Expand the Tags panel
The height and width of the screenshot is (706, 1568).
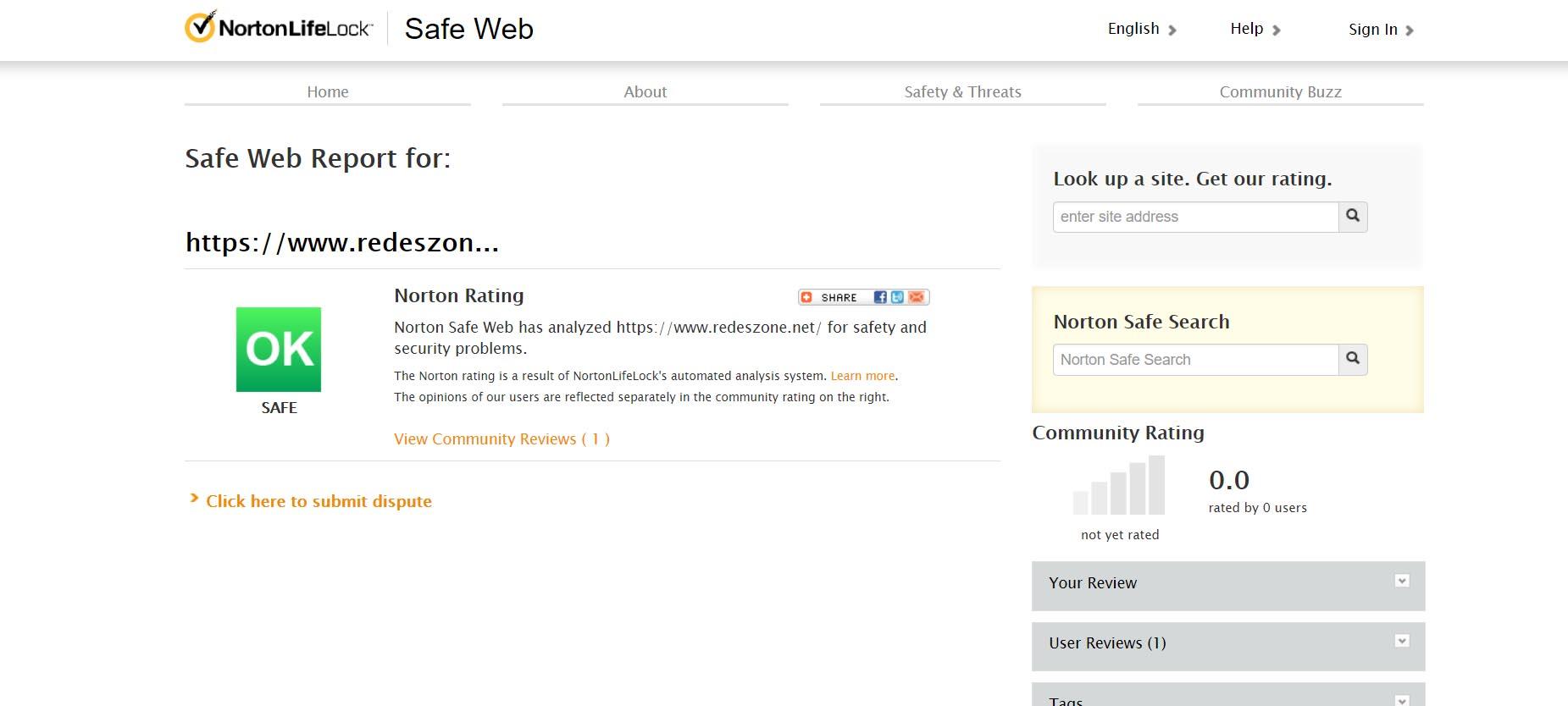pyautogui.click(x=1402, y=699)
